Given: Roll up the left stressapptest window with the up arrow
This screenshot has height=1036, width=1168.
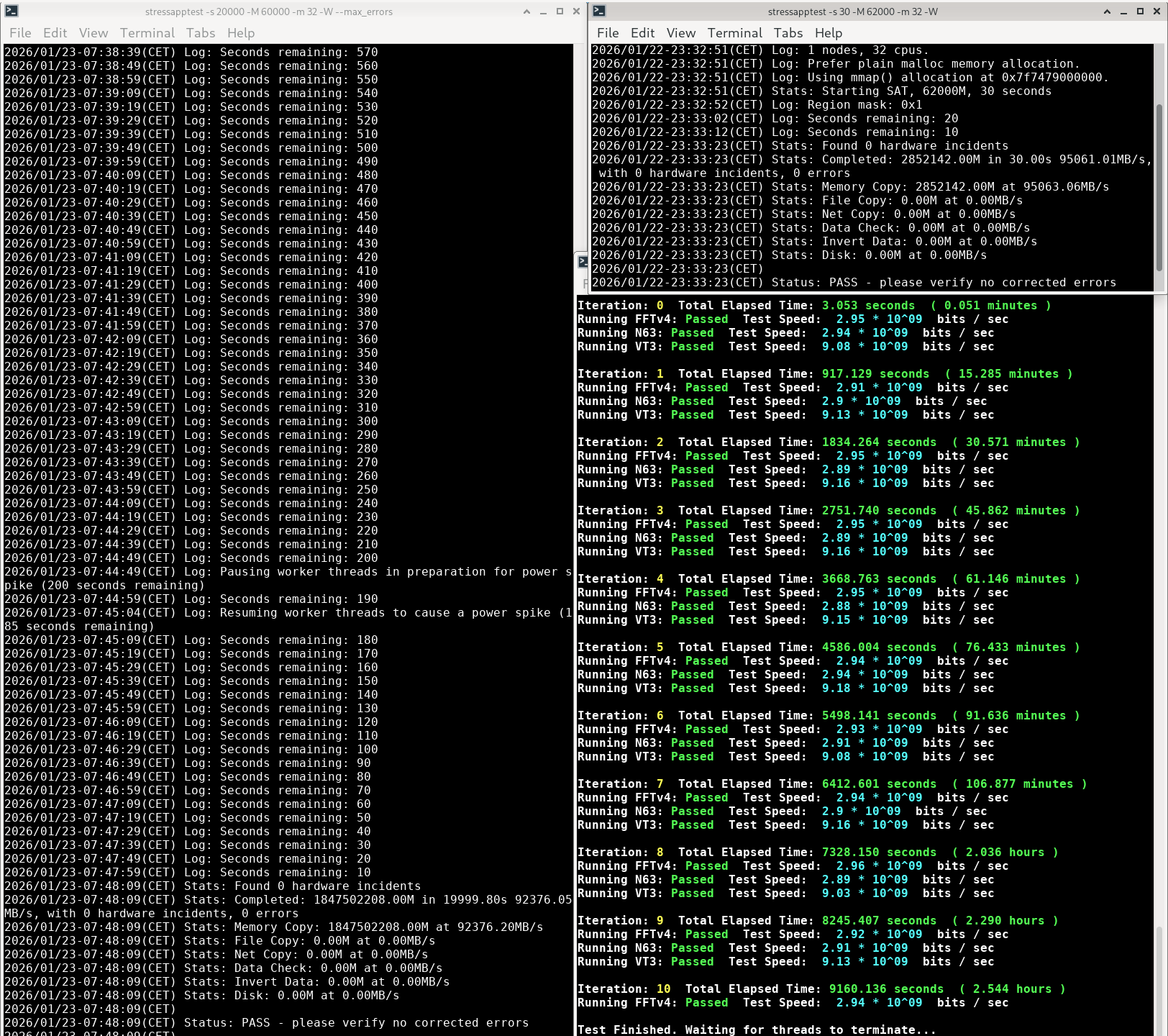Looking at the screenshot, I should click(x=526, y=12).
